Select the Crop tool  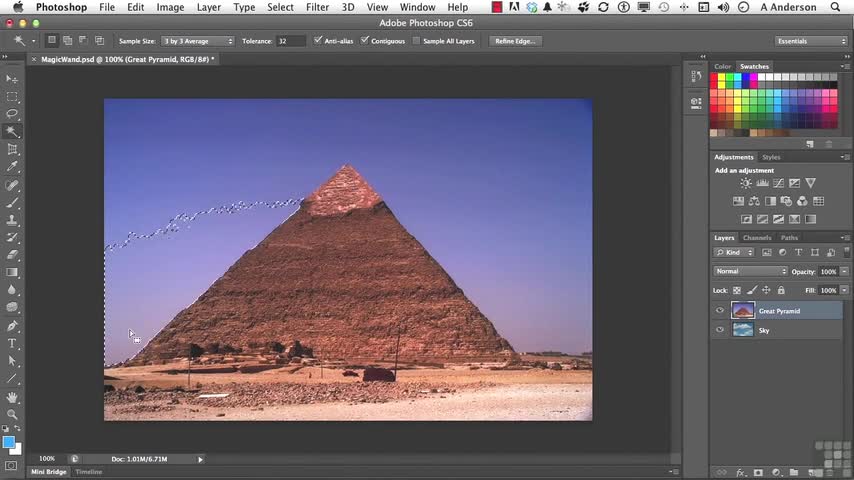pos(11,149)
